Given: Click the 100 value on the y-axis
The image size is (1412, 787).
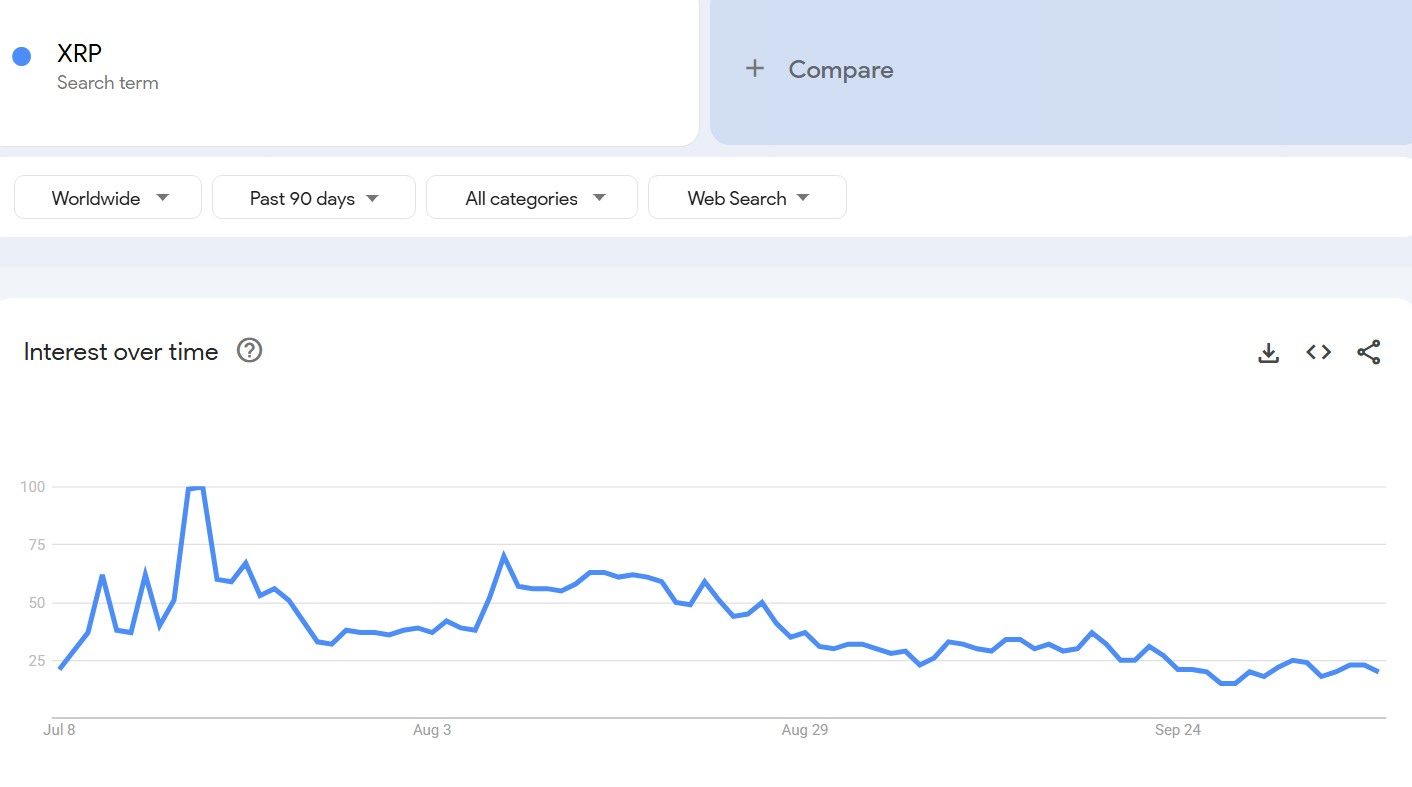Looking at the screenshot, I should point(30,487).
